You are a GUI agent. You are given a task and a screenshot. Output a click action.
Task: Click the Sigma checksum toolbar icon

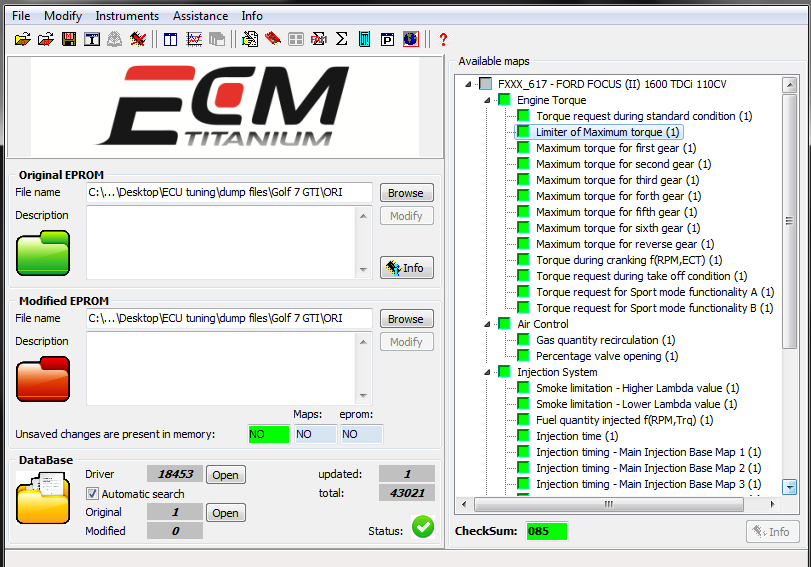341,39
